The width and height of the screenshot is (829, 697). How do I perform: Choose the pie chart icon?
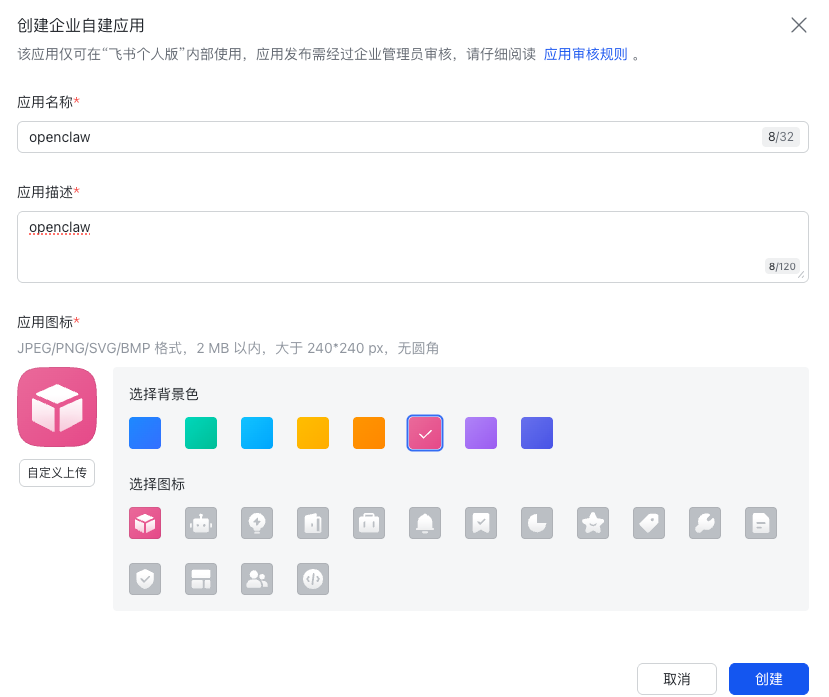click(537, 523)
